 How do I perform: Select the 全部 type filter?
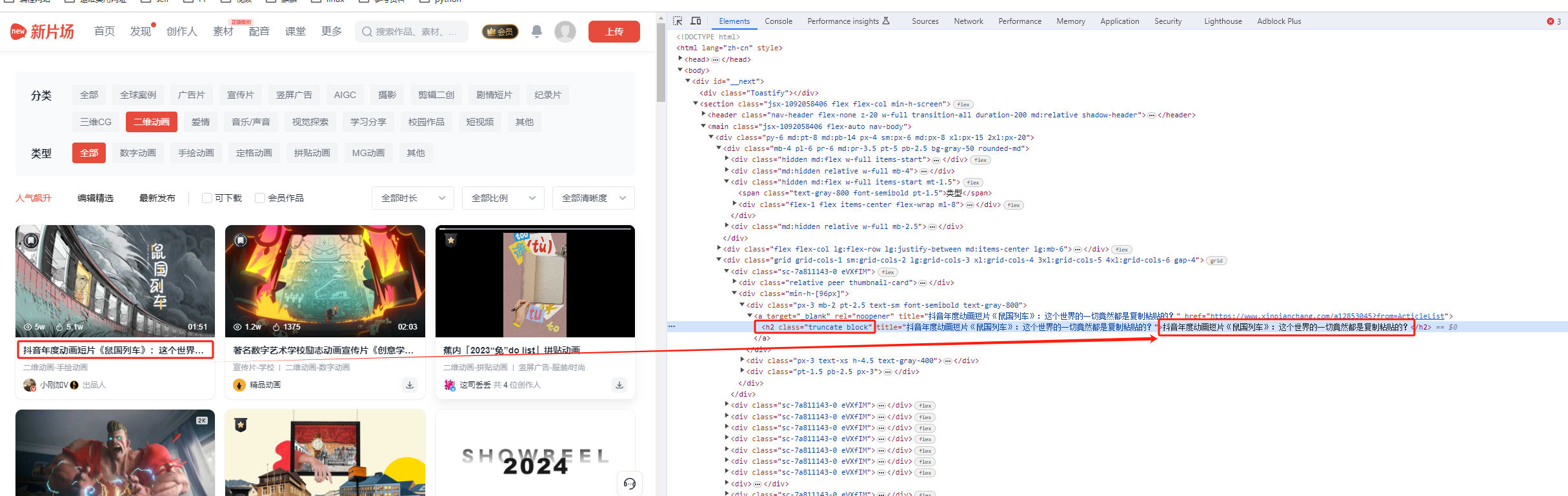click(89, 153)
